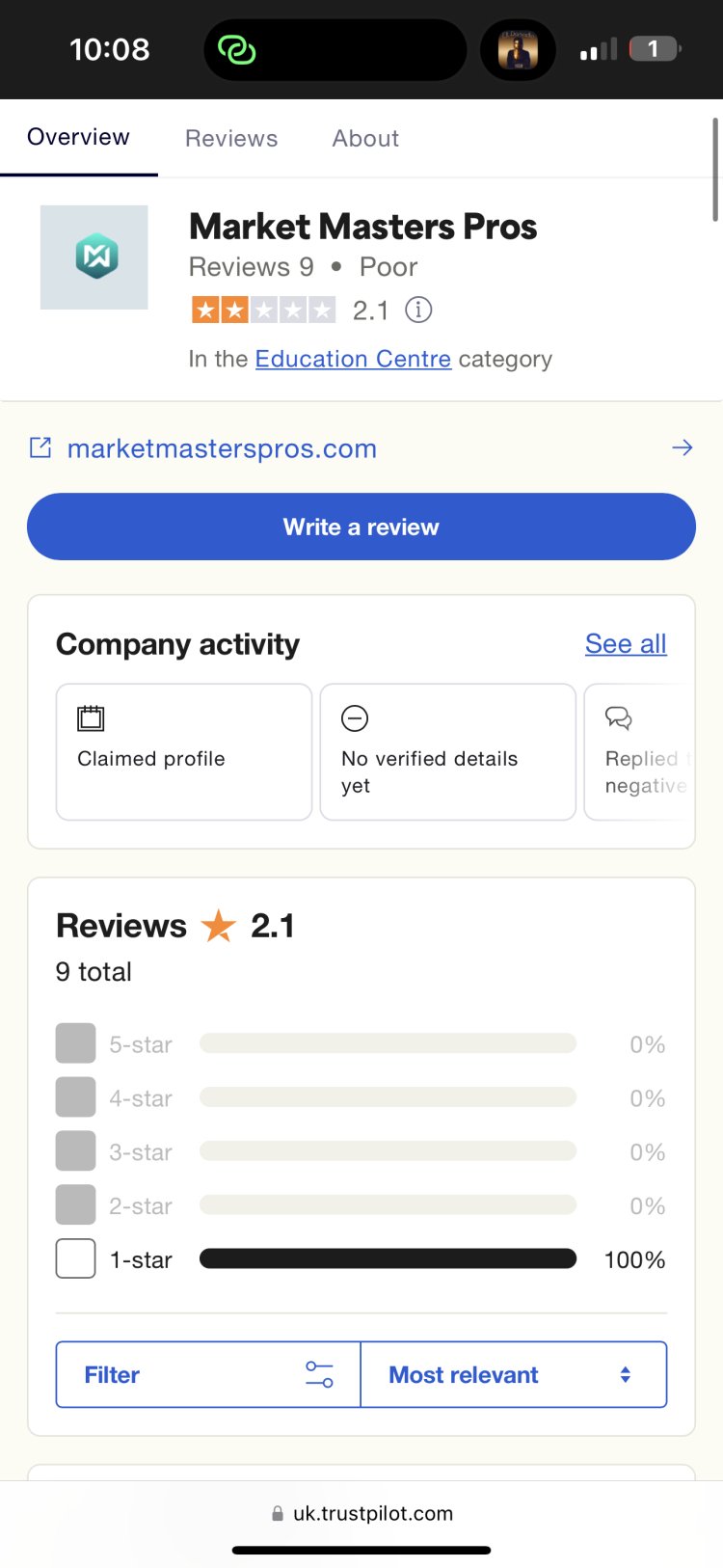Image resolution: width=723 pixels, height=1568 pixels.
Task: Tap the Market Masters Pros logo thumbnail
Action: click(94, 257)
